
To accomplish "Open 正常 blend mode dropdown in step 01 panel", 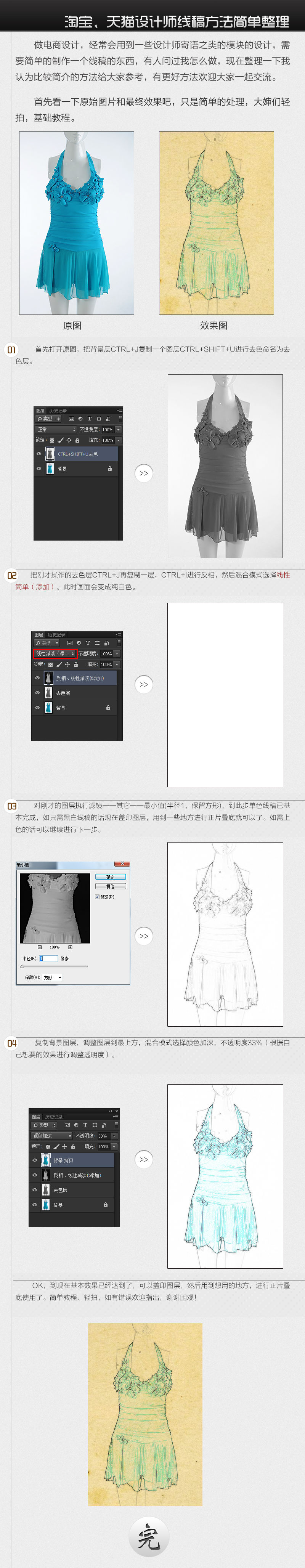I will 56,430.
